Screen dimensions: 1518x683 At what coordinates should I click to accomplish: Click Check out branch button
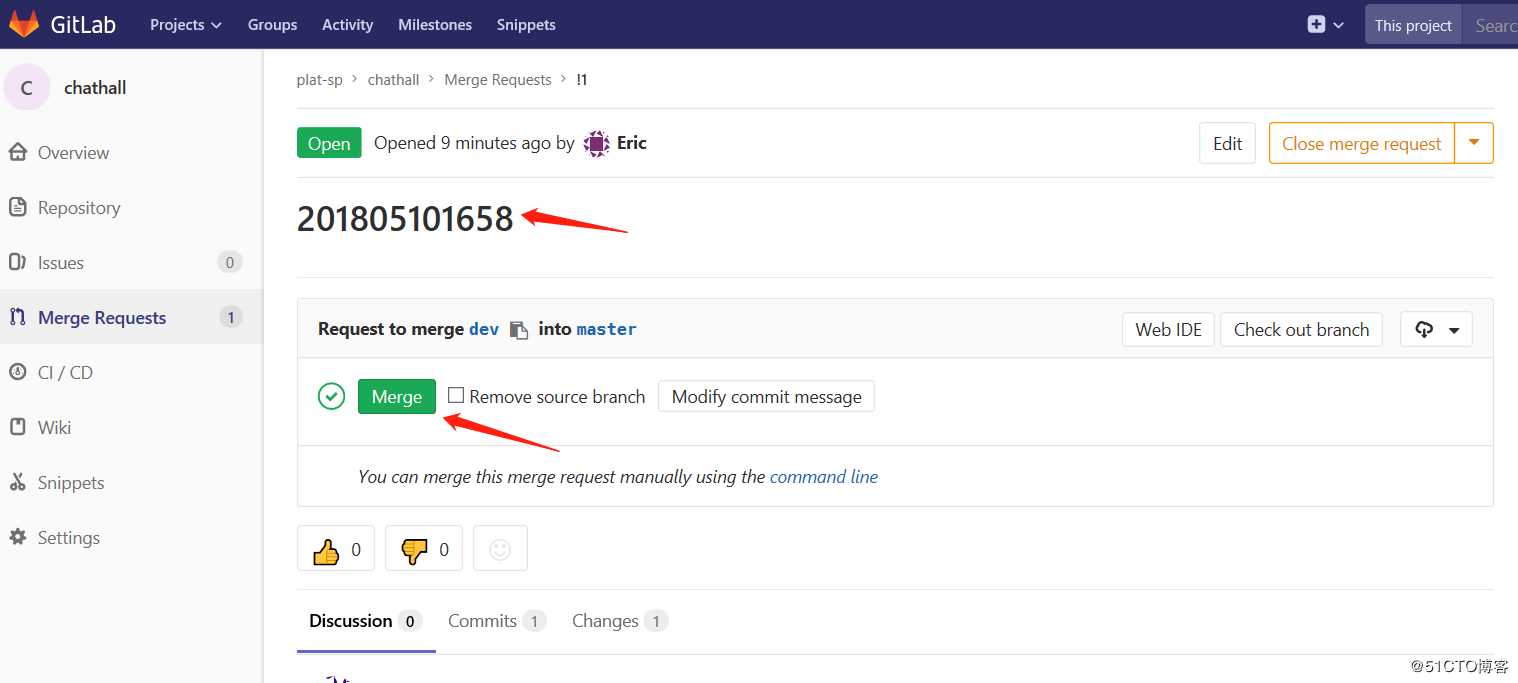[1301, 329]
